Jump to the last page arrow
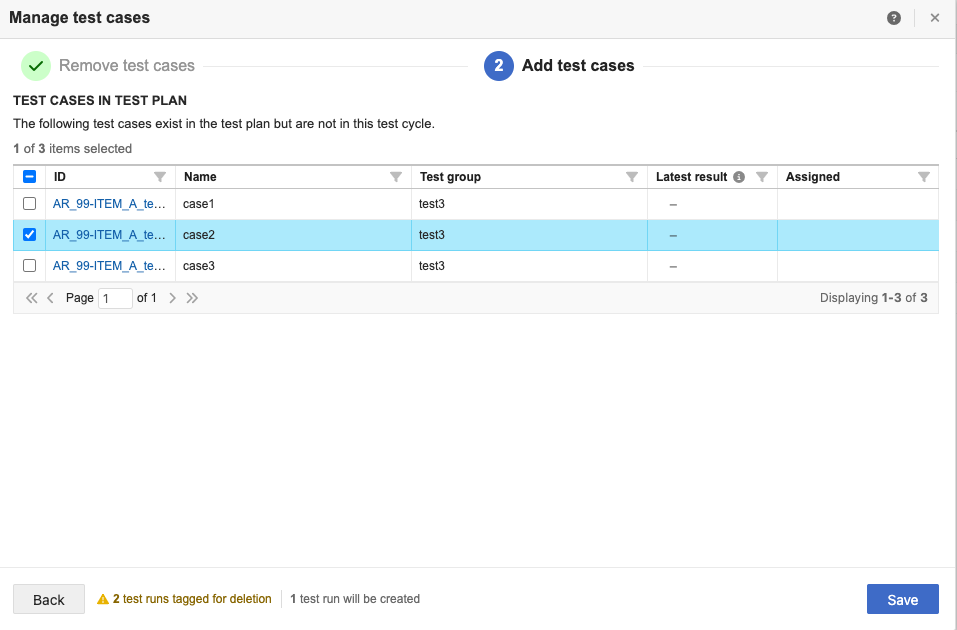 pyautogui.click(x=192, y=298)
